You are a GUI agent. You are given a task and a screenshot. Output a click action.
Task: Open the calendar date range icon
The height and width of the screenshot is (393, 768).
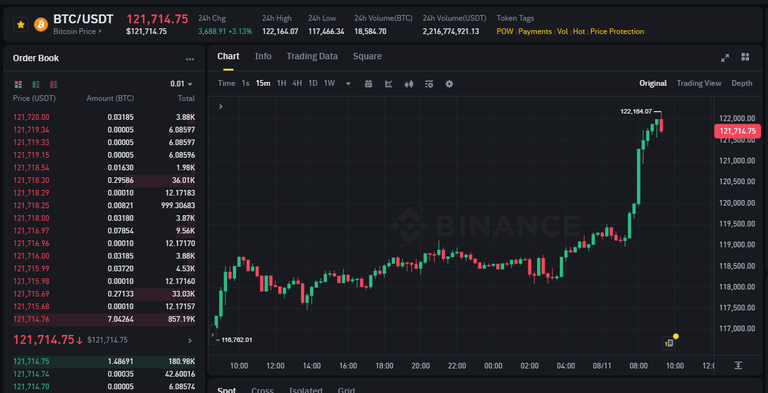point(369,84)
